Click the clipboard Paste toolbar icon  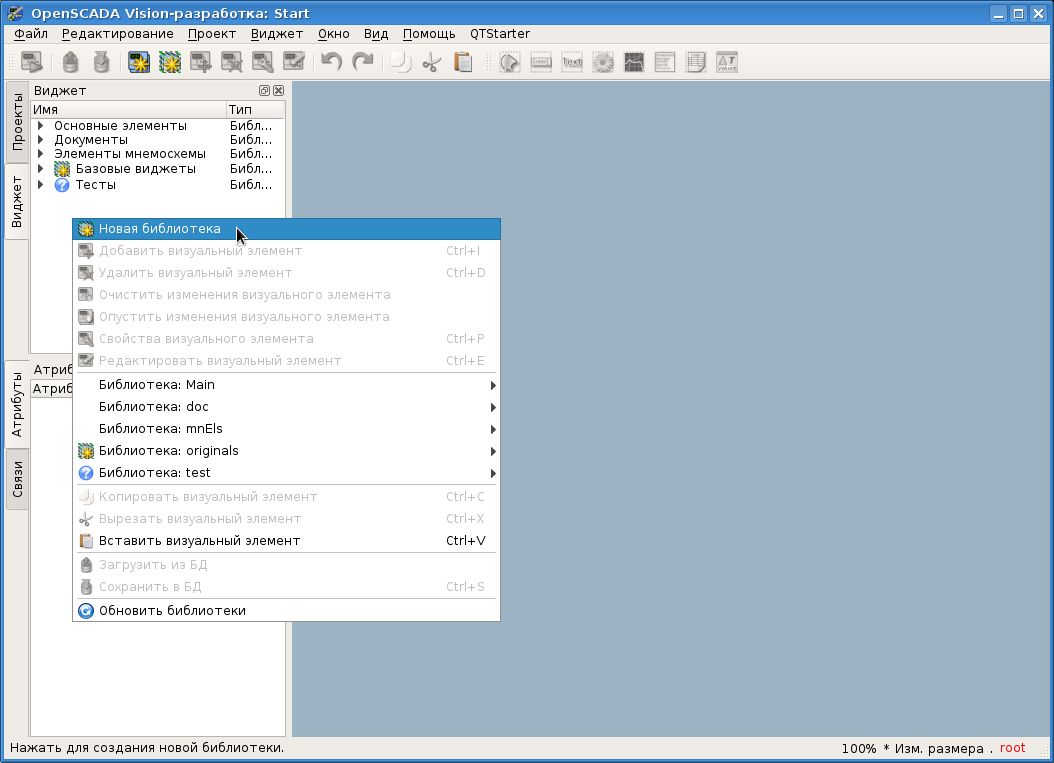click(x=463, y=63)
